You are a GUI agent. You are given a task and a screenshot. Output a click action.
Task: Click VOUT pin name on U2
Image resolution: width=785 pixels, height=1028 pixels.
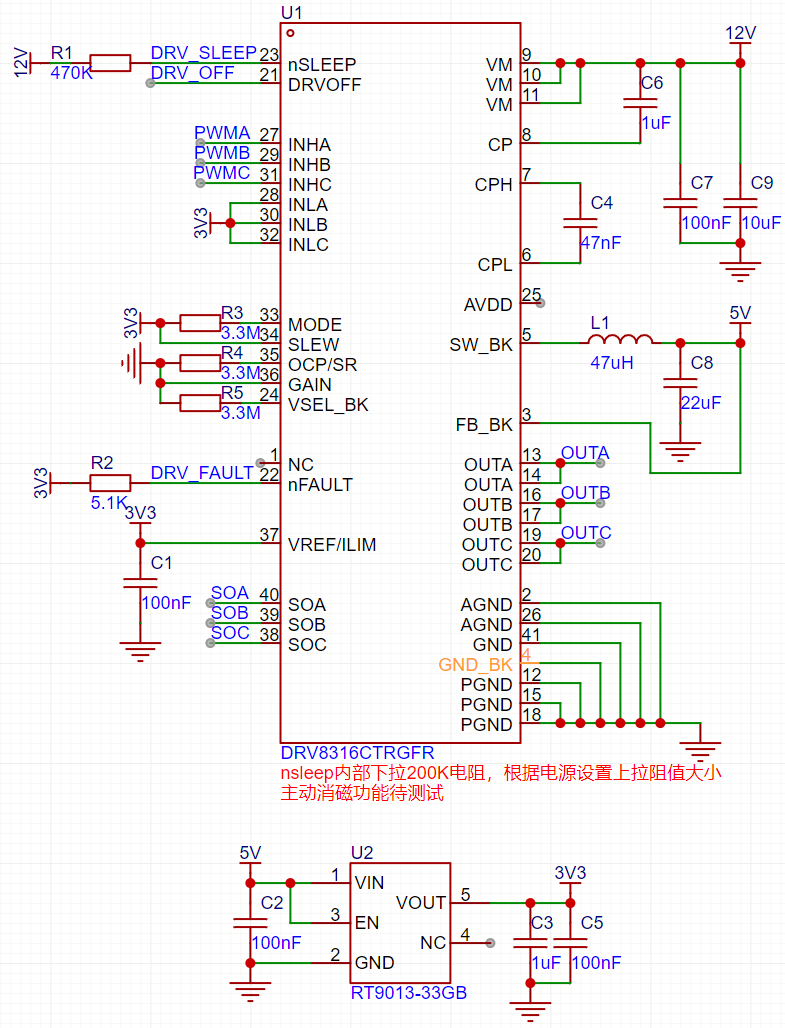coord(420,903)
